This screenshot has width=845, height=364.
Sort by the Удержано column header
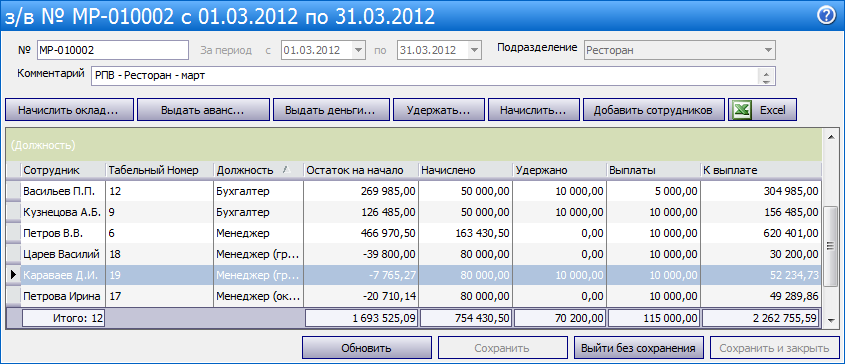559,170
